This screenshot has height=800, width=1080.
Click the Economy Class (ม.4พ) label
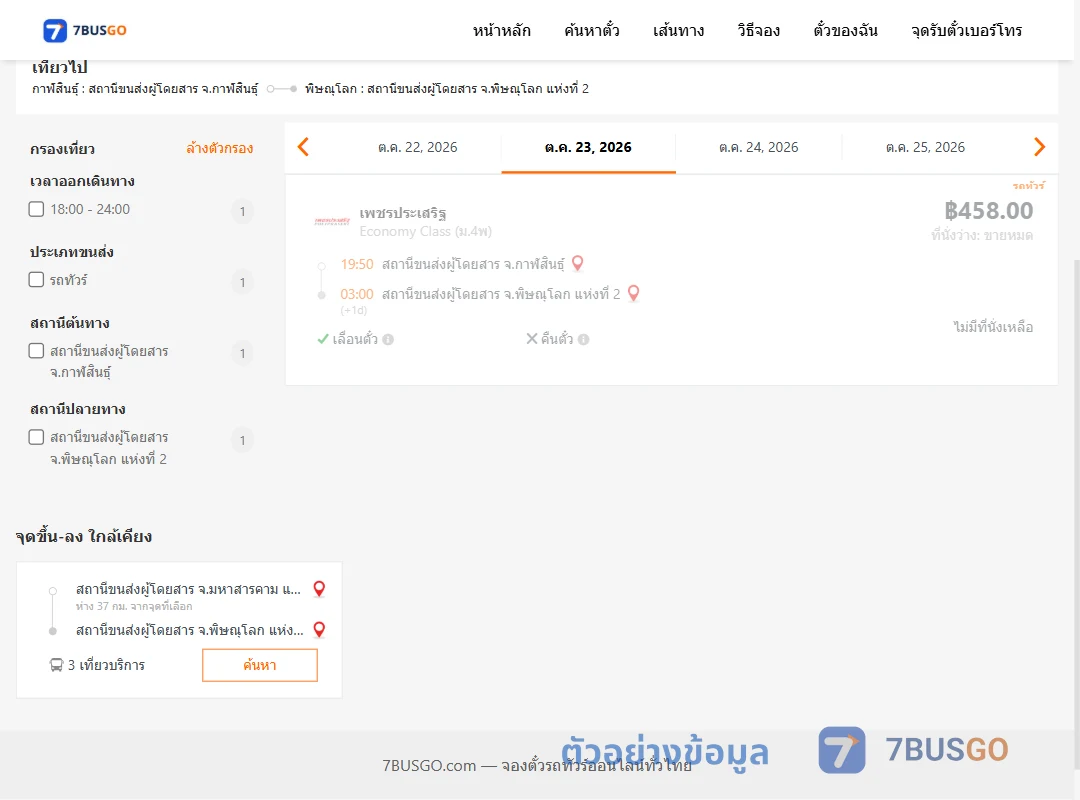coord(426,232)
